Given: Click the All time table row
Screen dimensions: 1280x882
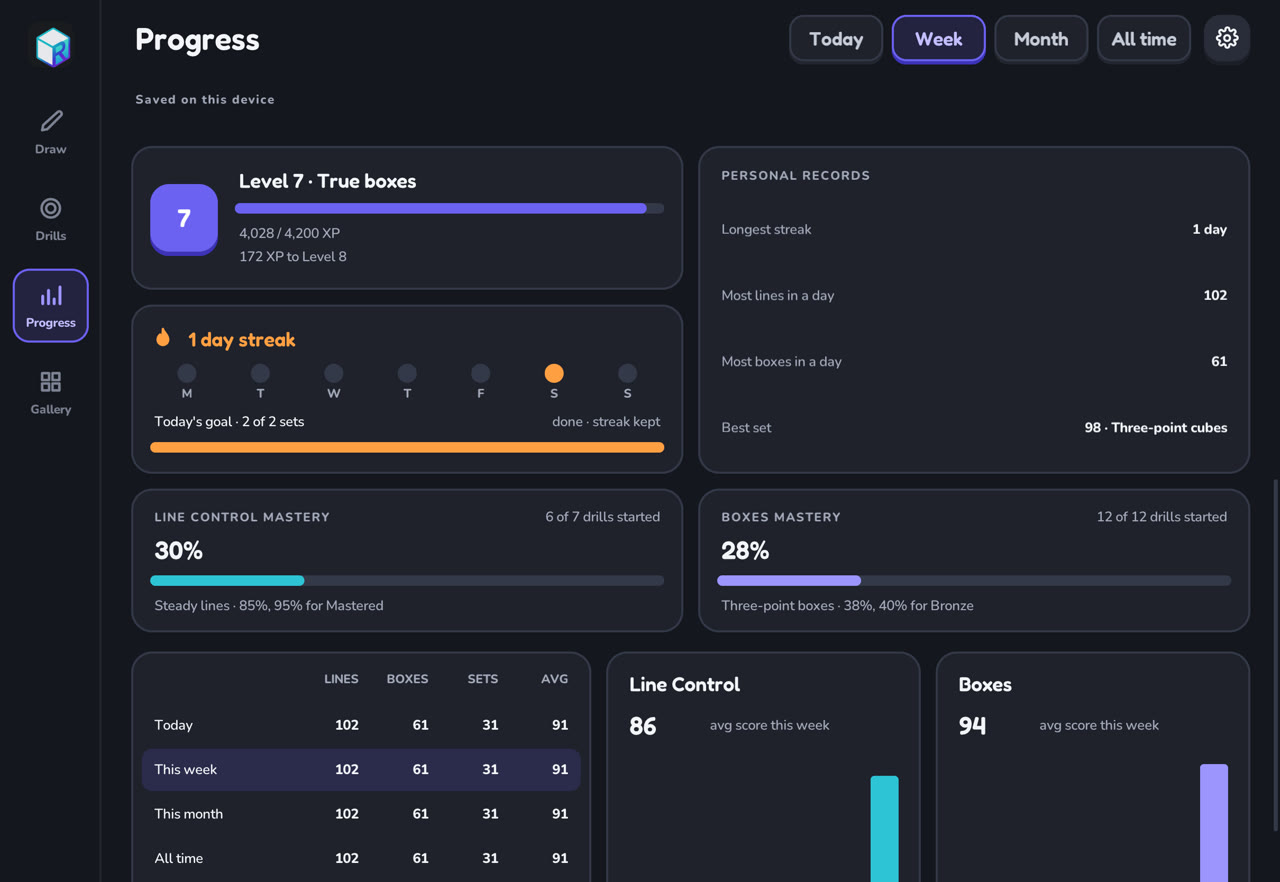Looking at the screenshot, I should [361, 857].
